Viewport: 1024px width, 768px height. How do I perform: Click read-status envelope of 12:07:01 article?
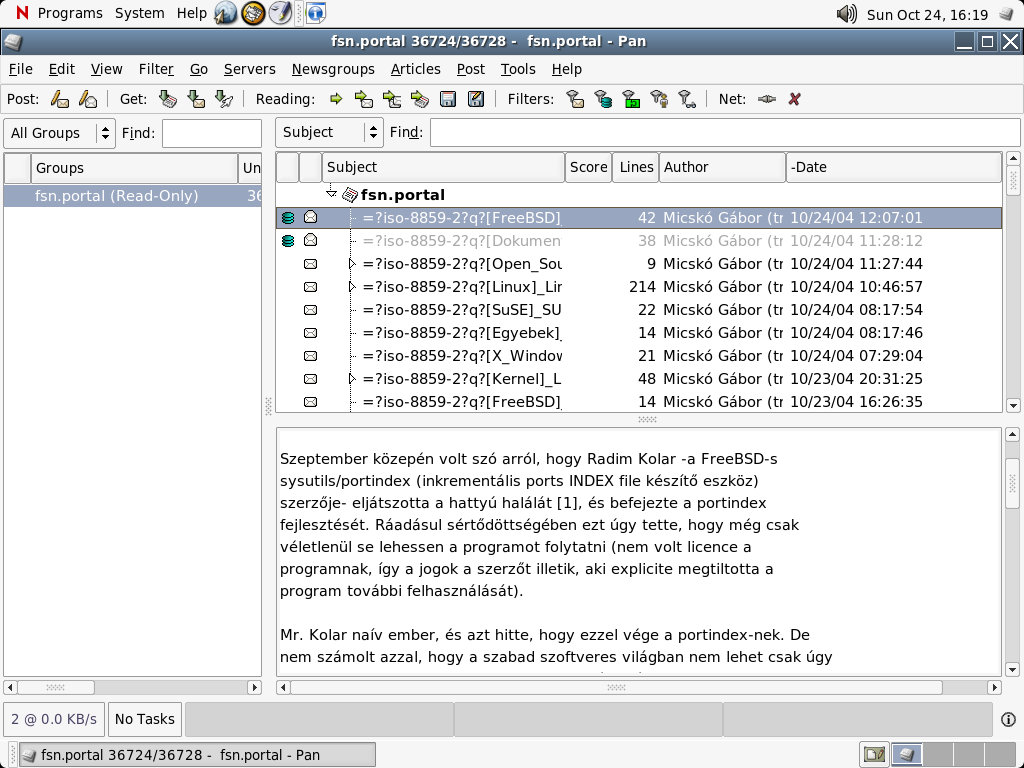click(311, 217)
